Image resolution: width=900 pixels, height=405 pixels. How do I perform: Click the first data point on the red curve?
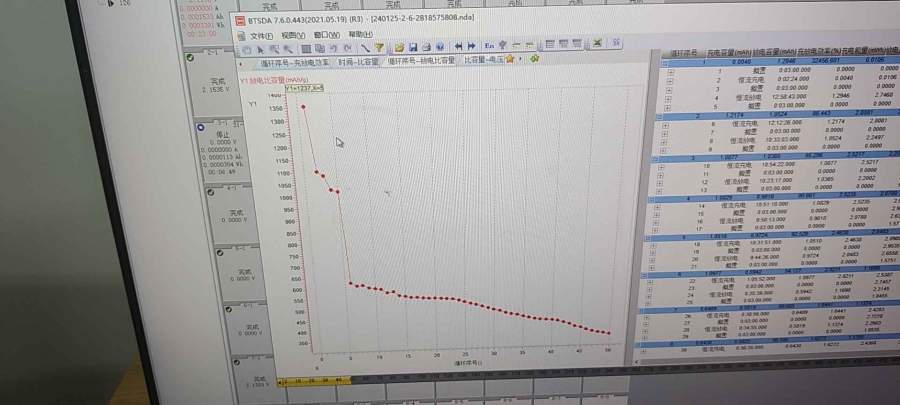pyautogui.click(x=303, y=106)
